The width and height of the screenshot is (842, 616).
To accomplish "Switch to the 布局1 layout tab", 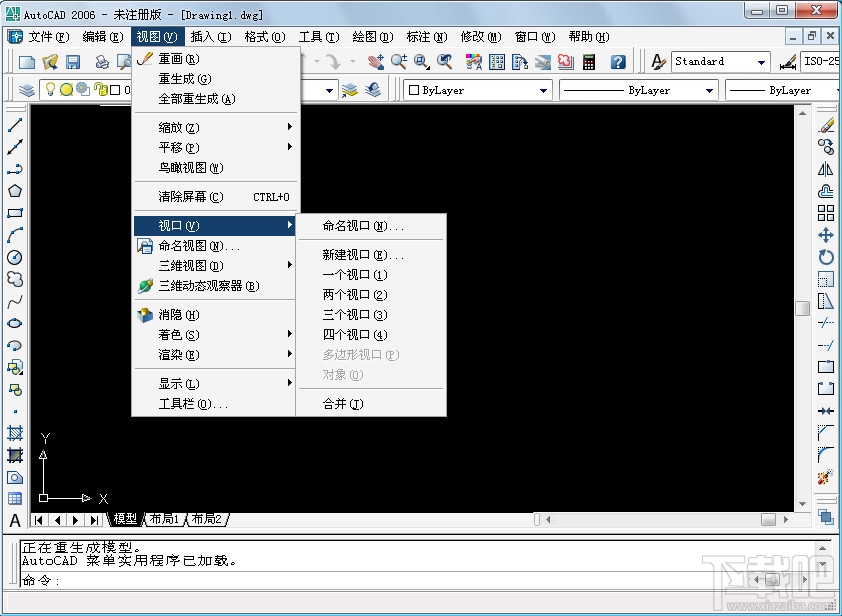I will pyautogui.click(x=163, y=519).
